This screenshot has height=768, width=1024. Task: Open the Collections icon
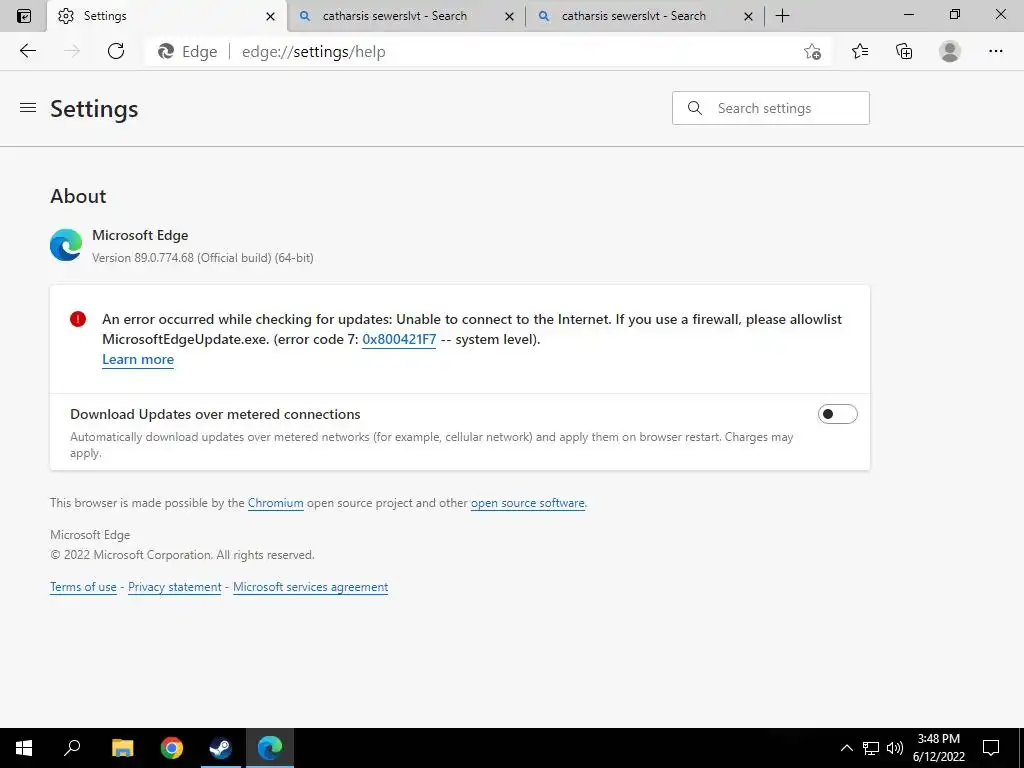click(x=904, y=51)
